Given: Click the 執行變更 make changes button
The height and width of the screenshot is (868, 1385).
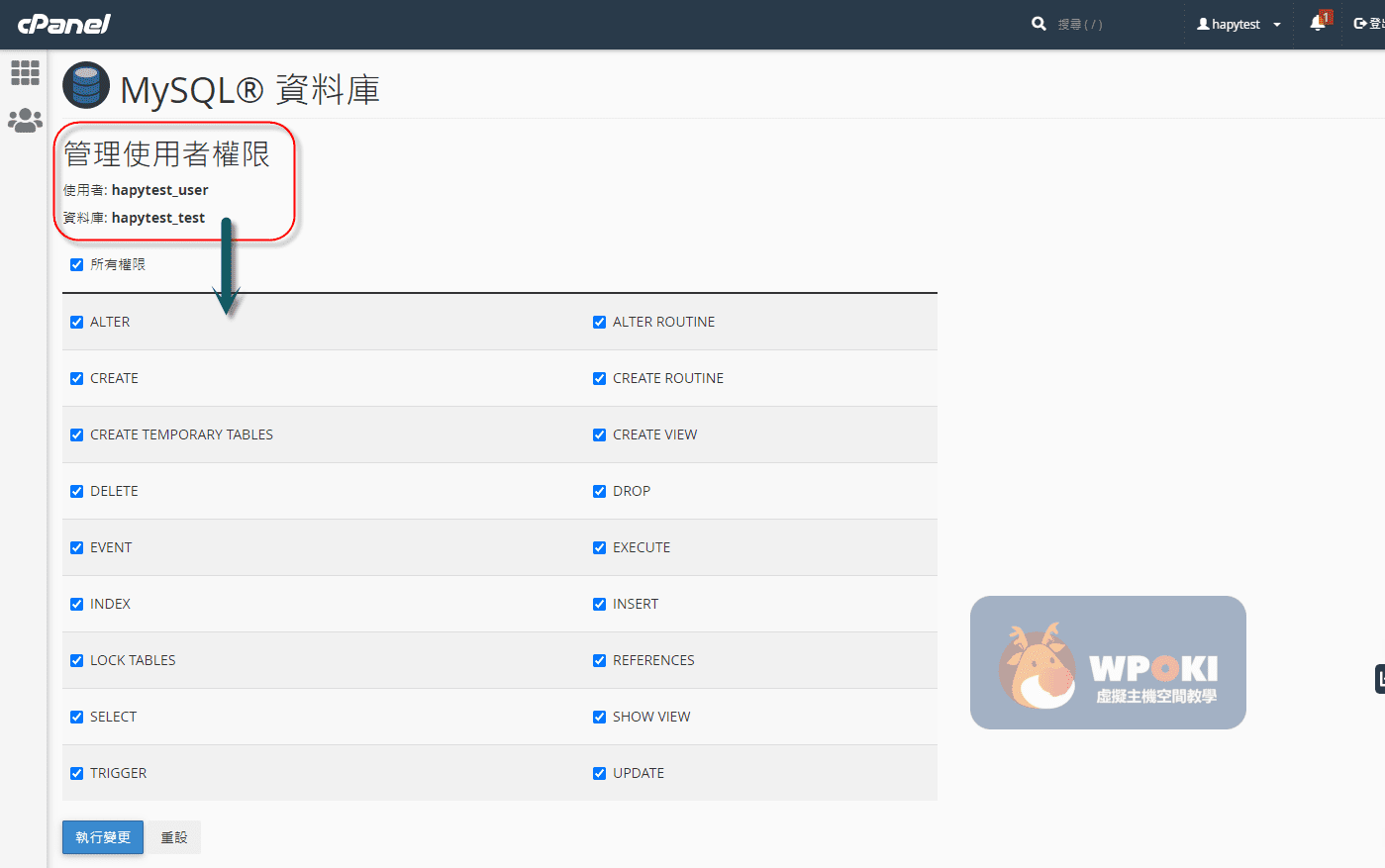Looking at the screenshot, I should pyautogui.click(x=103, y=837).
